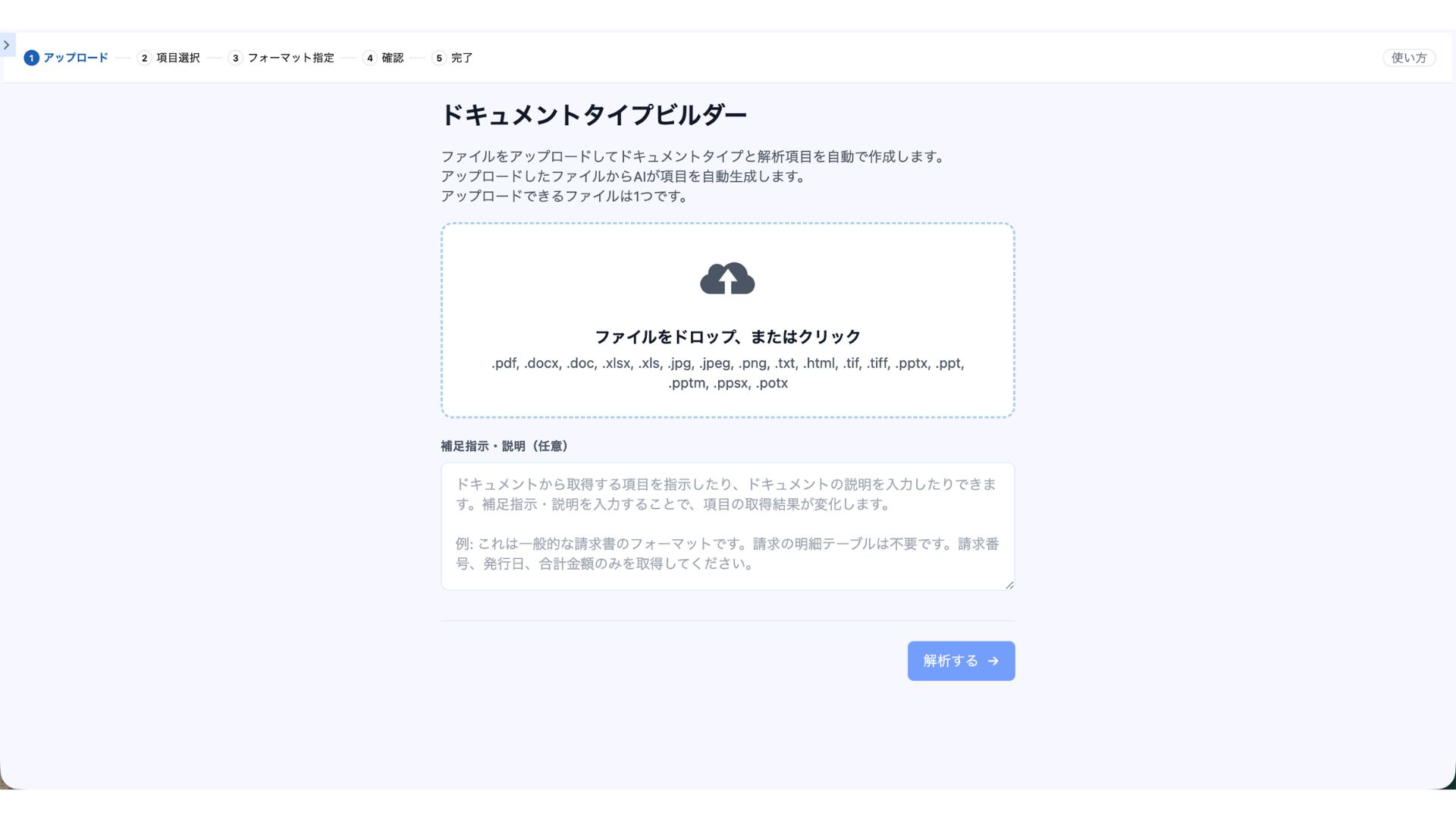The width and height of the screenshot is (1456, 819).
Task: Click the ファイルをドロップ、またはクリック text
Action: click(x=727, y=337)
